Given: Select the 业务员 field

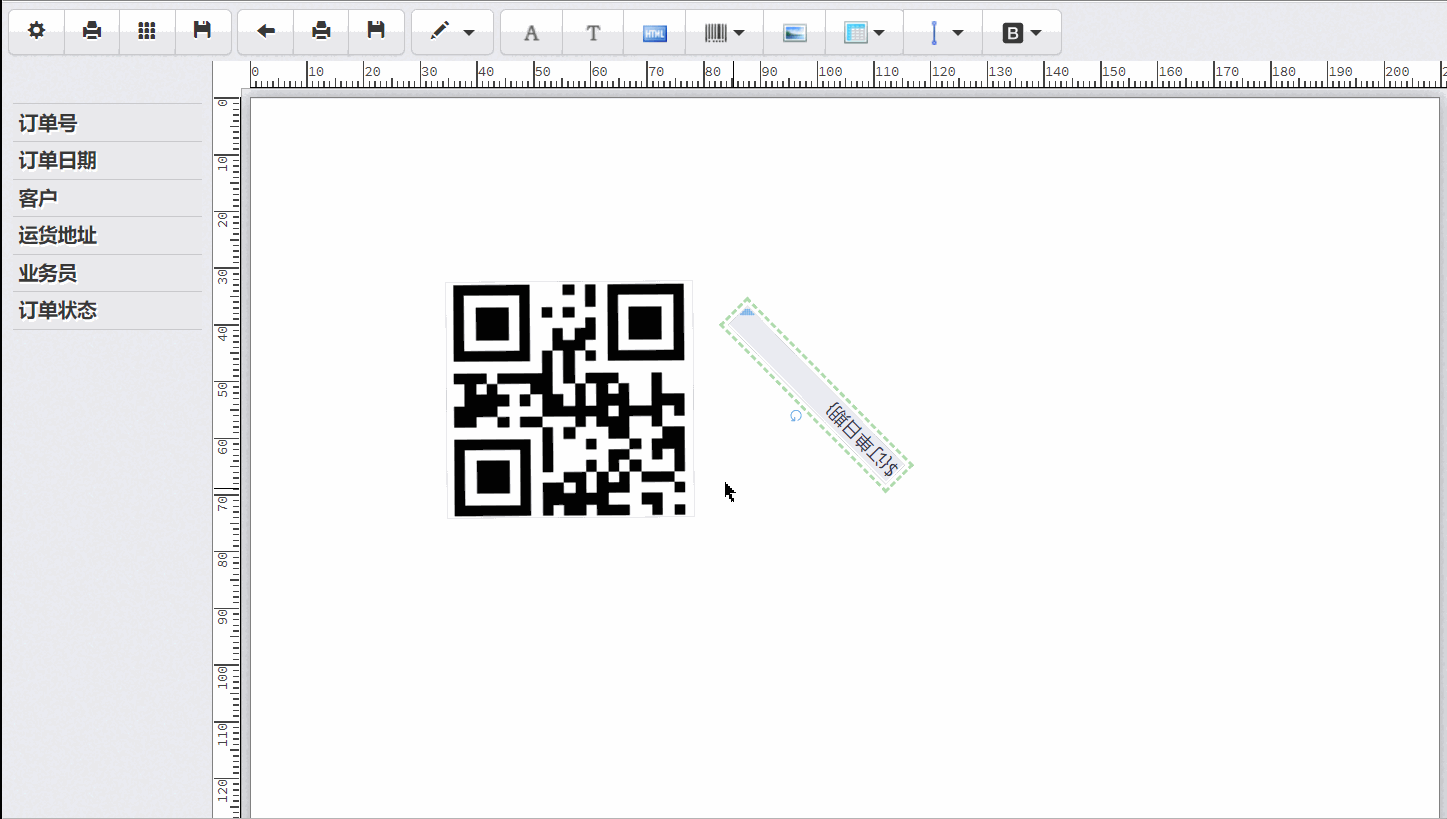Looking at the screenshot, I should pos(107,273).
